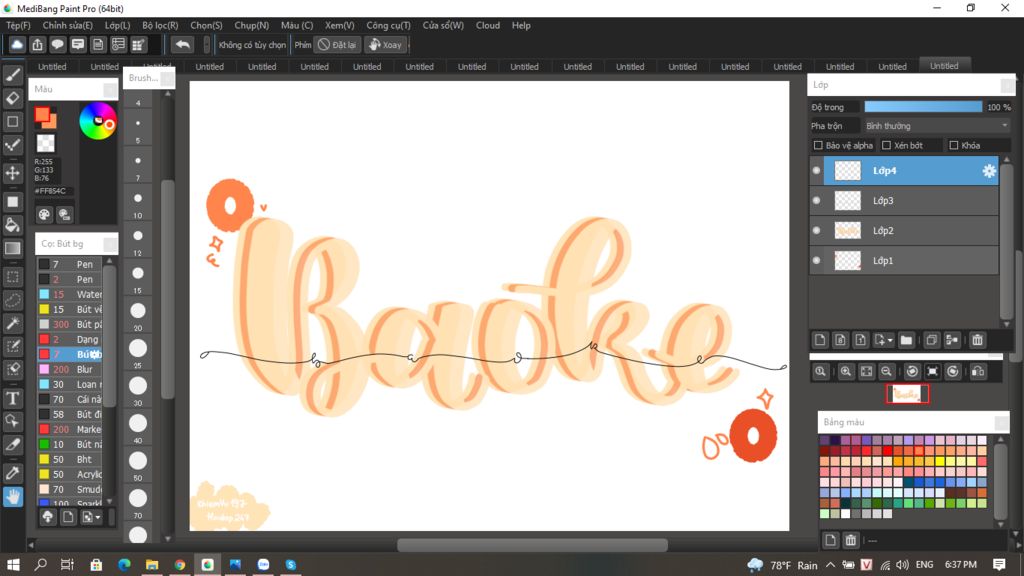Add a new layer in Layer panel
Viewport: 1024px width, 576px height.
click(820, 340)
